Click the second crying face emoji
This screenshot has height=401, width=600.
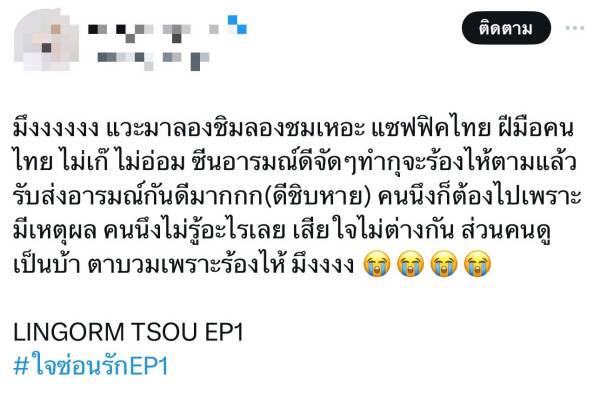pos(410,264)
